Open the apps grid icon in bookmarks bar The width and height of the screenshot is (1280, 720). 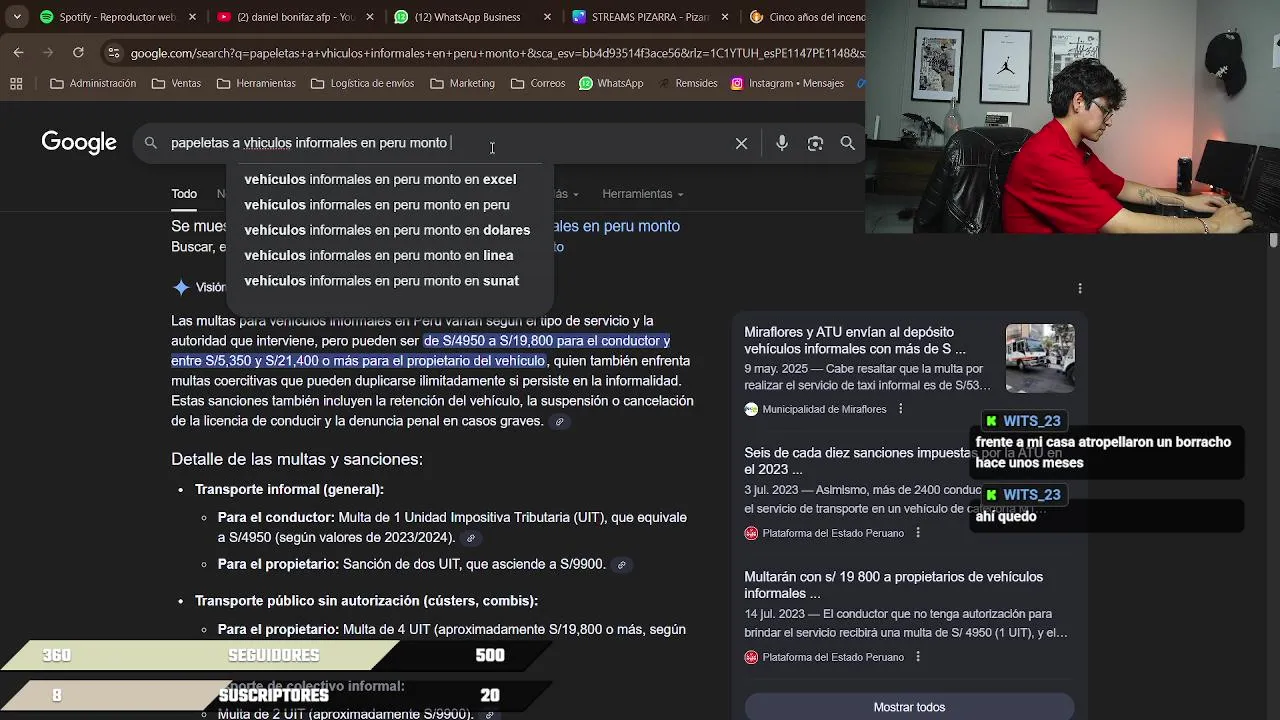point(16,83)
